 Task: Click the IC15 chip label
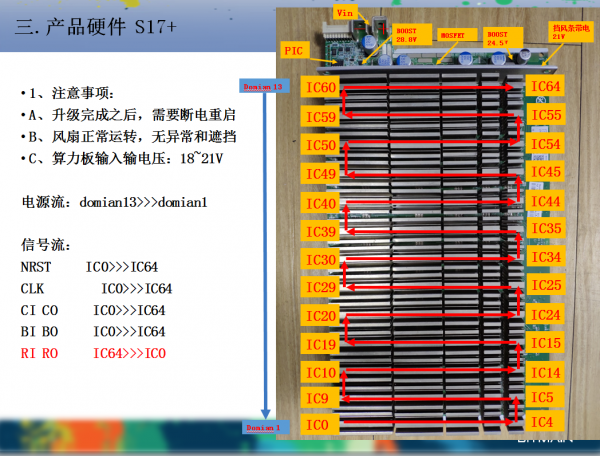point(546,343)
